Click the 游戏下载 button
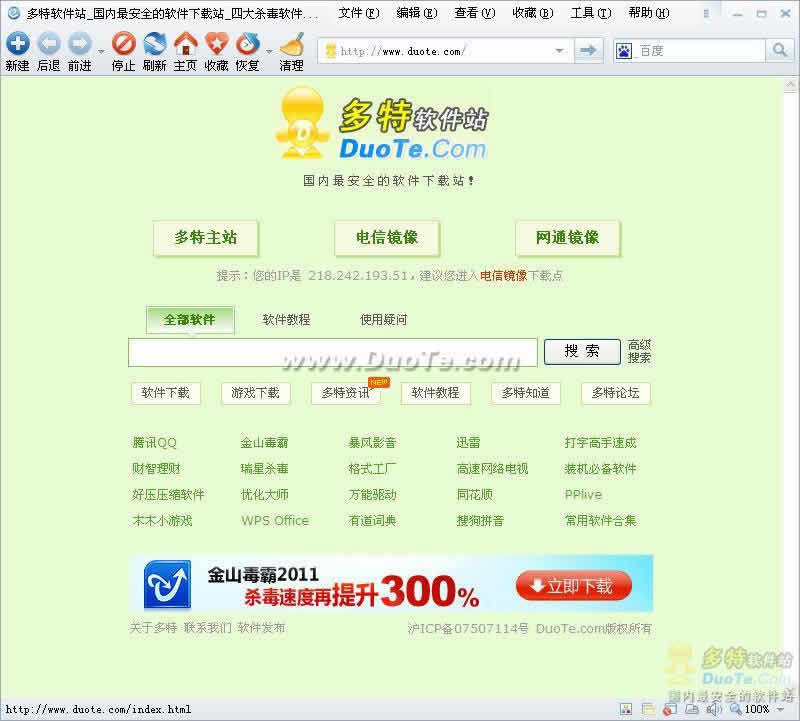This screenshot has height=721, width=800. point(255,393)
